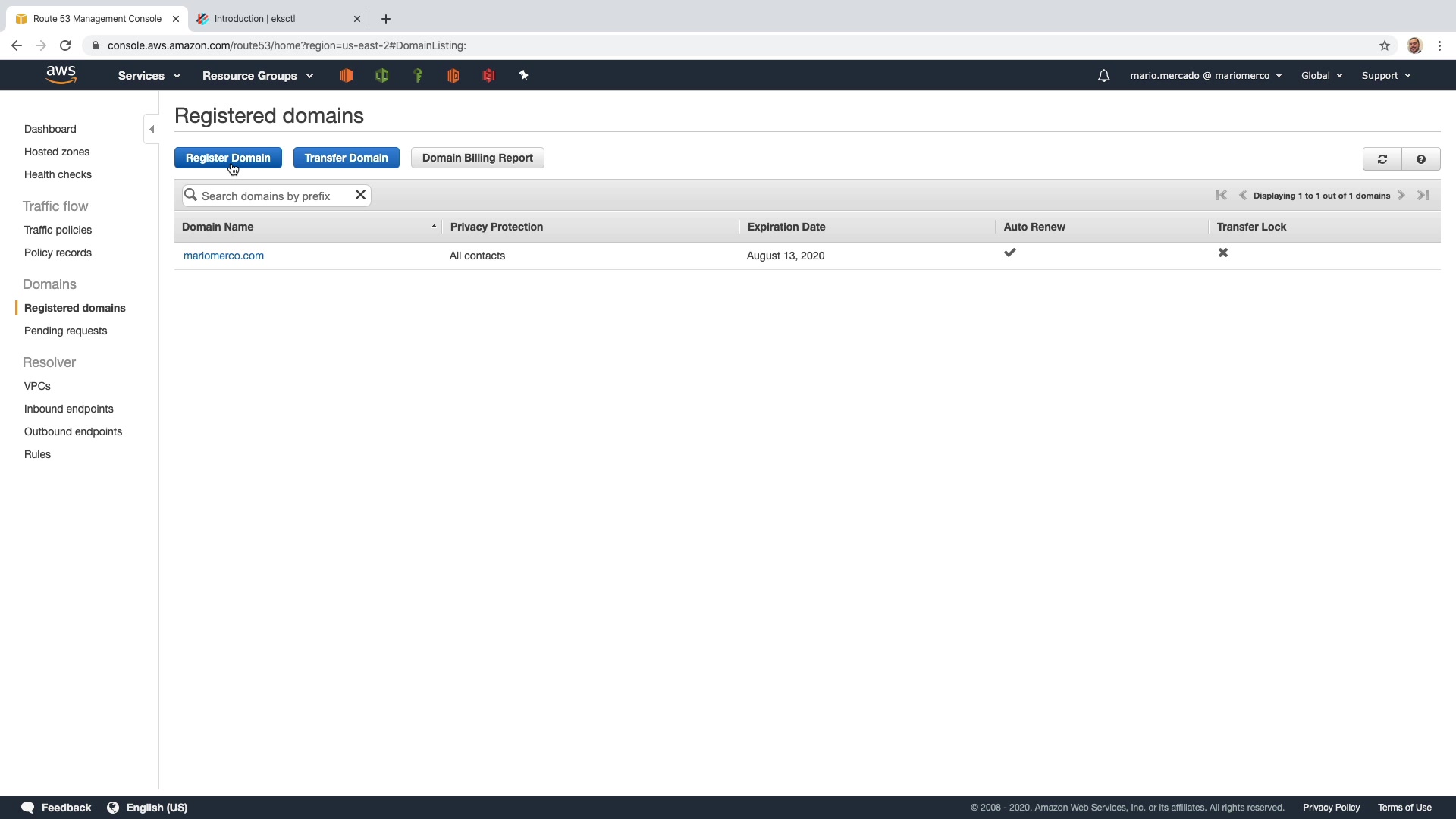Collapse the left navigation sidebar
Screen dimensions: 1456x819
(152, 129)
